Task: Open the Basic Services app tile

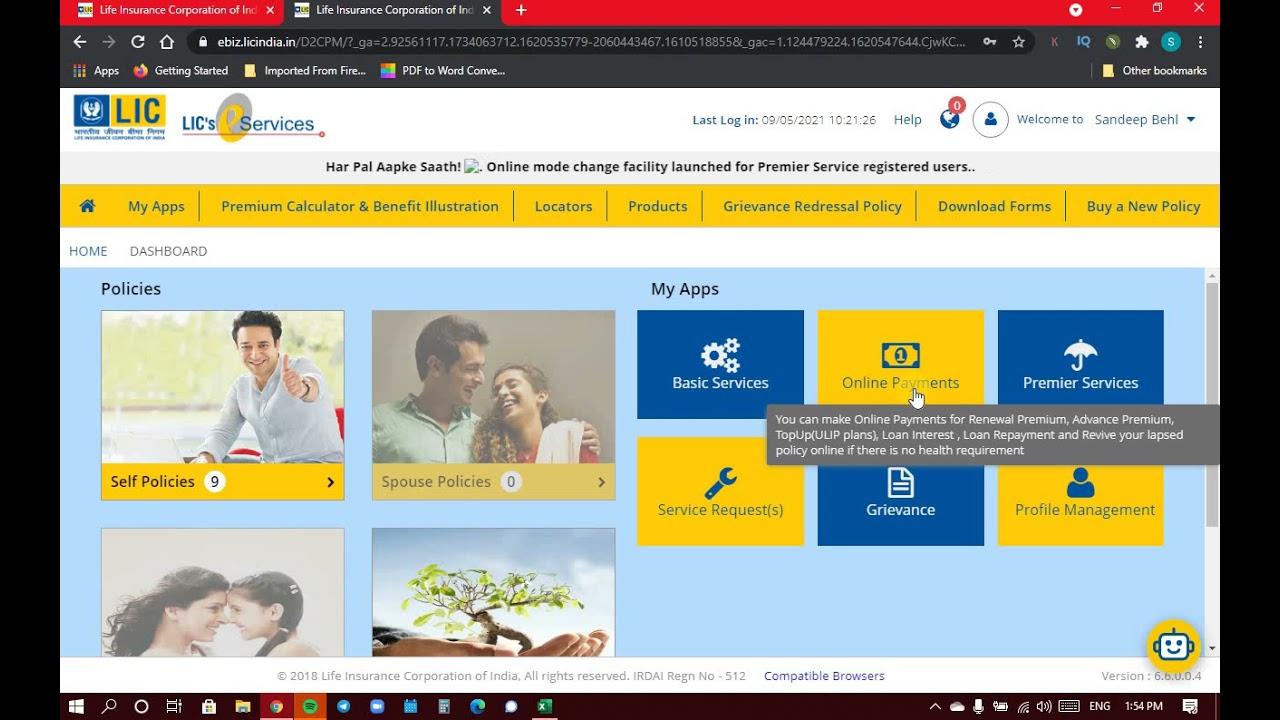Action: click(x=720, y=364)
